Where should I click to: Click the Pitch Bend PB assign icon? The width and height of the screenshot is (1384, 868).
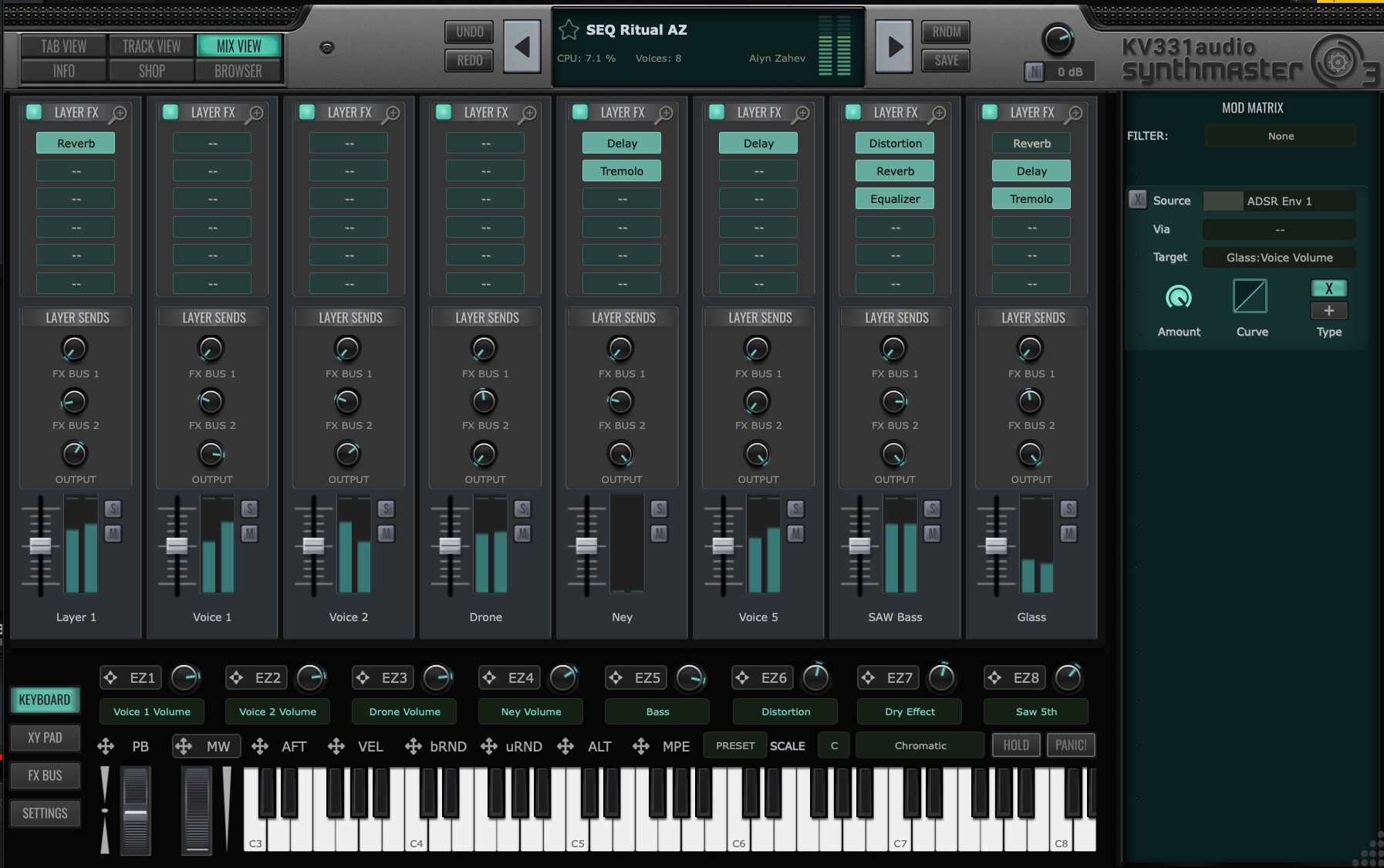[x=106, y=746]
